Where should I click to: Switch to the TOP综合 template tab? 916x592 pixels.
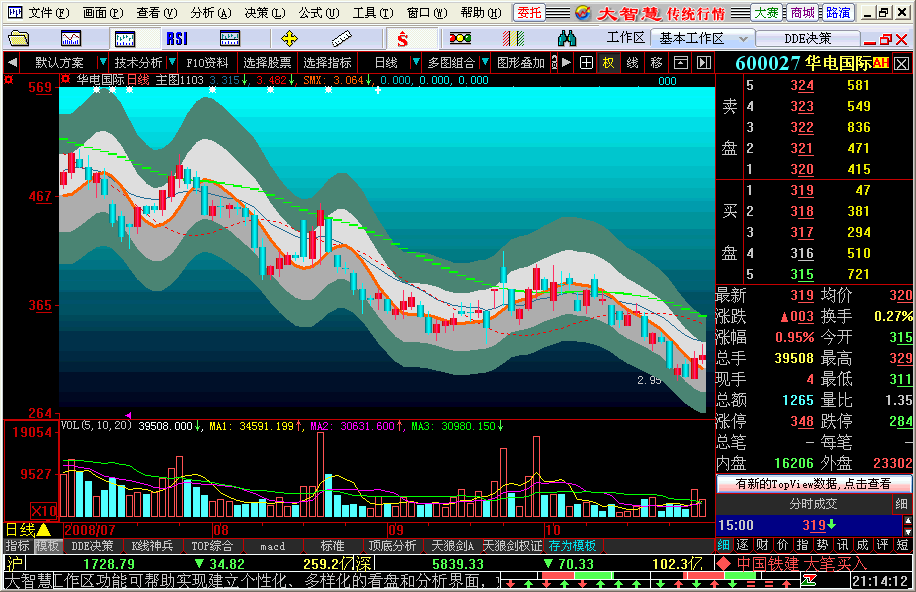pyautogui.click(x=212, y=546)
